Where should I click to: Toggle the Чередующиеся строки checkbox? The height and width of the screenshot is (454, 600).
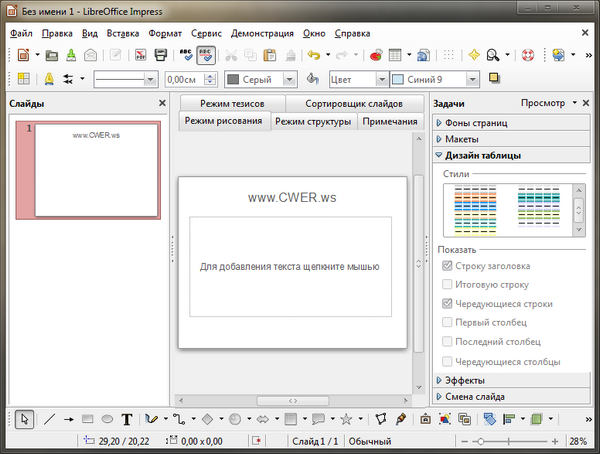(x=448, y=304)
